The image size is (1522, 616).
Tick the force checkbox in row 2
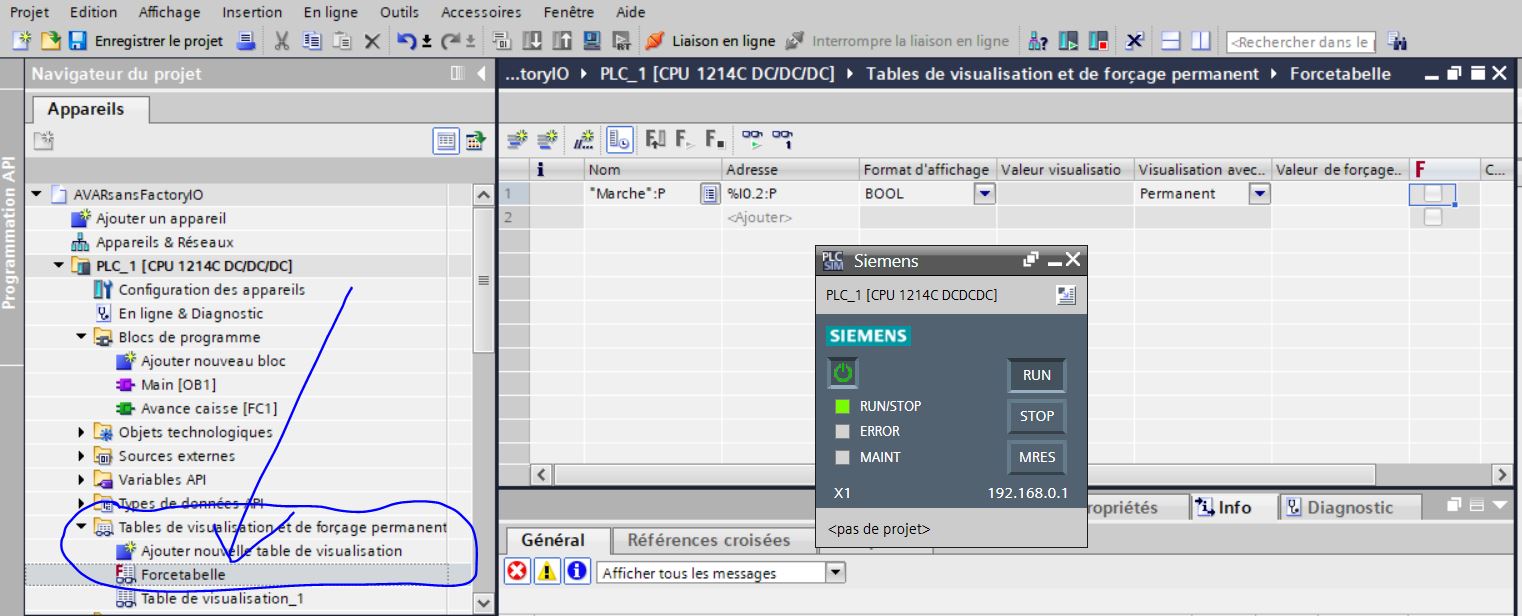click(x=1432, y=217)
